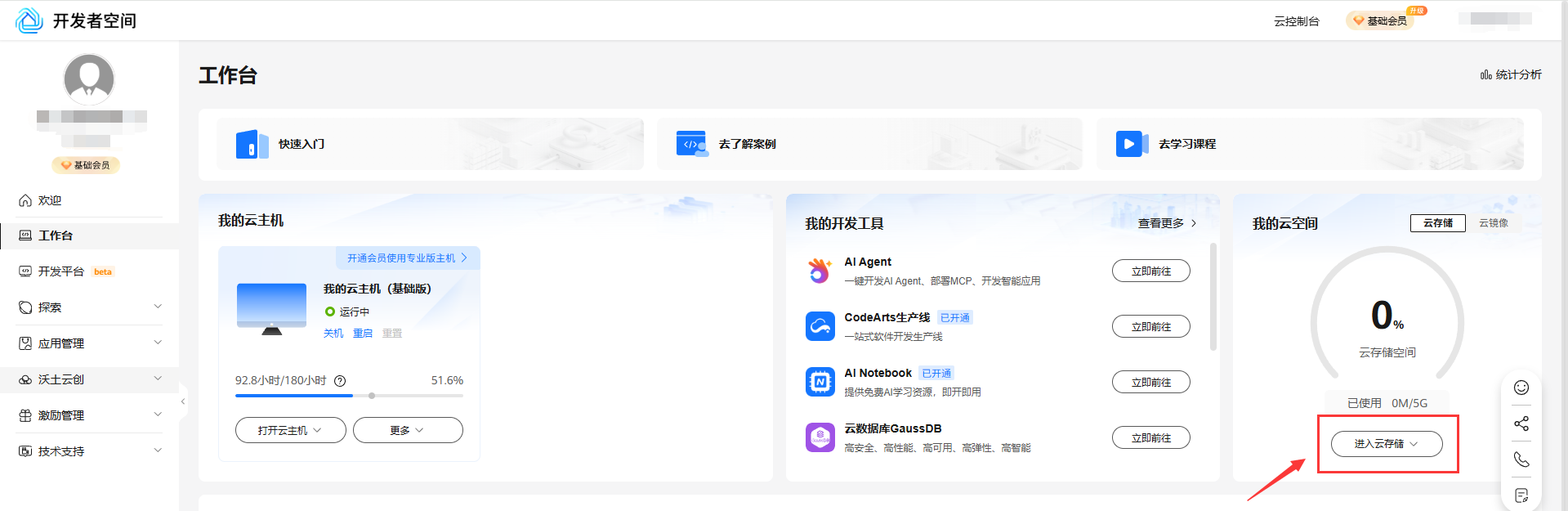Switch to 云镜像 toggle option
This screenshot has height=511, width=1568.
click(1493, 223)
